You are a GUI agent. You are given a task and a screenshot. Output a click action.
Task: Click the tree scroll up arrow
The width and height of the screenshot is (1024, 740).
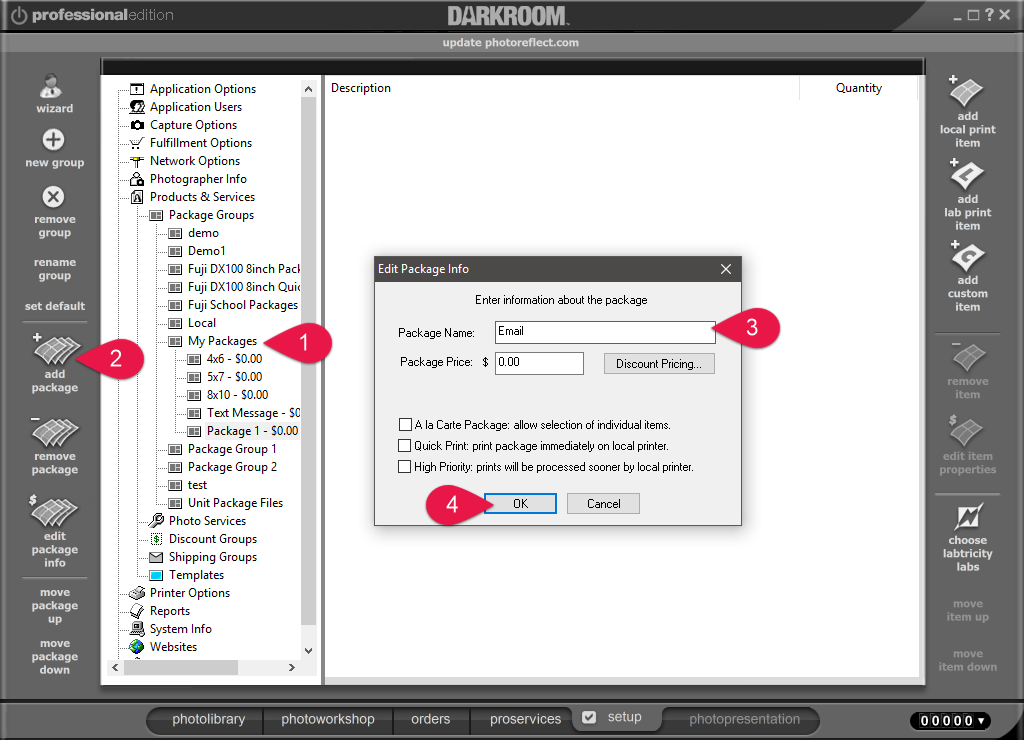click(x=308, y=89)
